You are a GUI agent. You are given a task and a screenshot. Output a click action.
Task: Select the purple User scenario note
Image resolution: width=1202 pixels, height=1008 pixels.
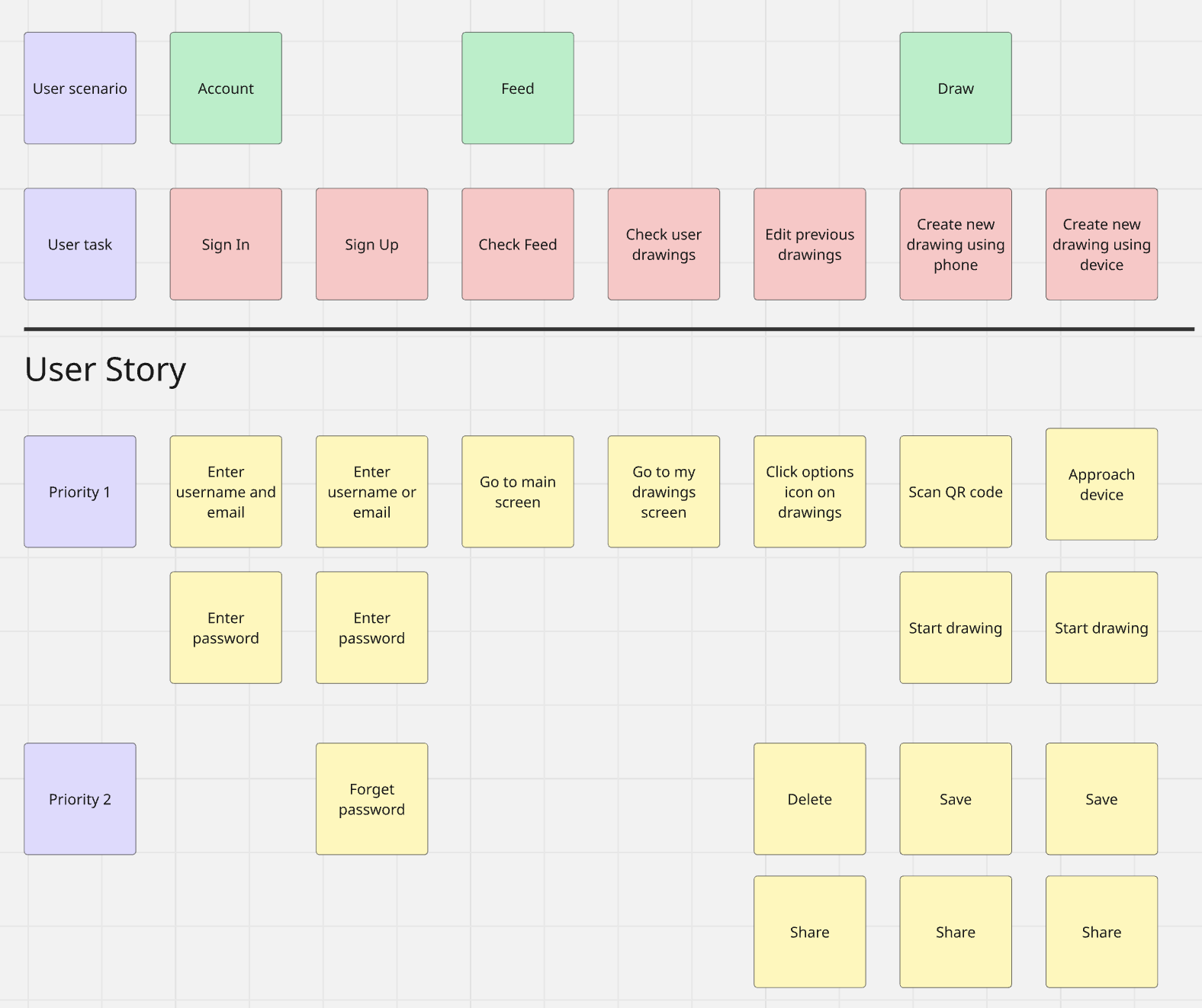pyautogui.click(x=80, y=88)
